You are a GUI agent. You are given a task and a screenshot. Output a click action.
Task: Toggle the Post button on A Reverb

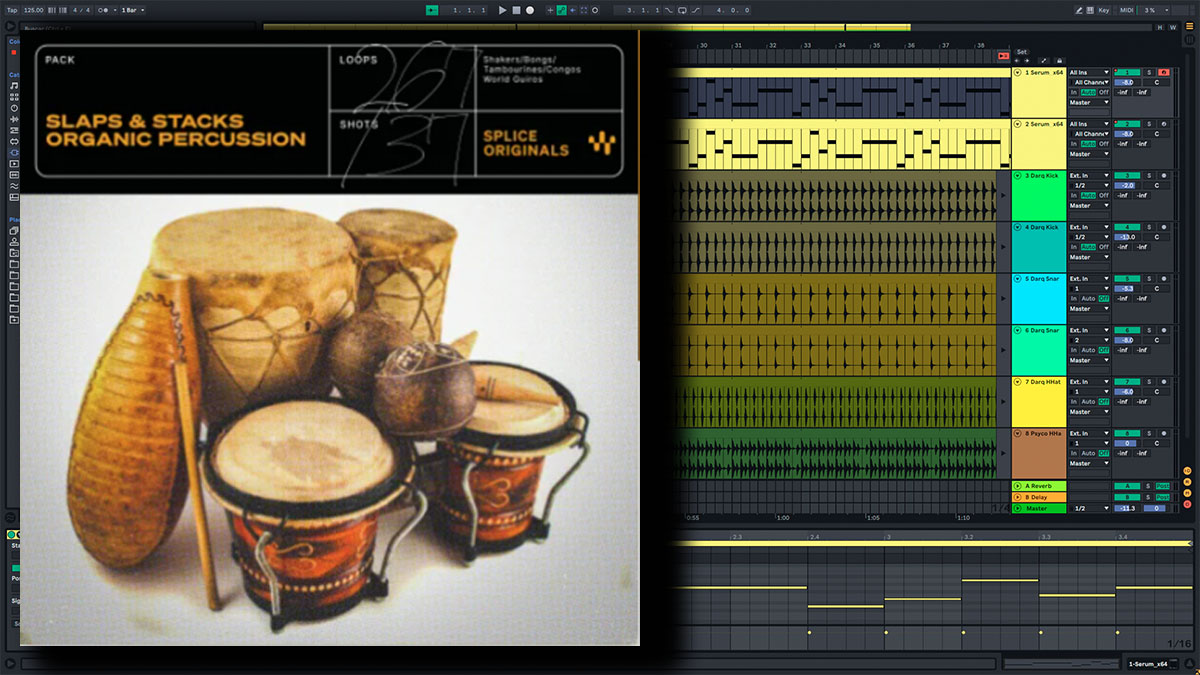point(1162,486)
